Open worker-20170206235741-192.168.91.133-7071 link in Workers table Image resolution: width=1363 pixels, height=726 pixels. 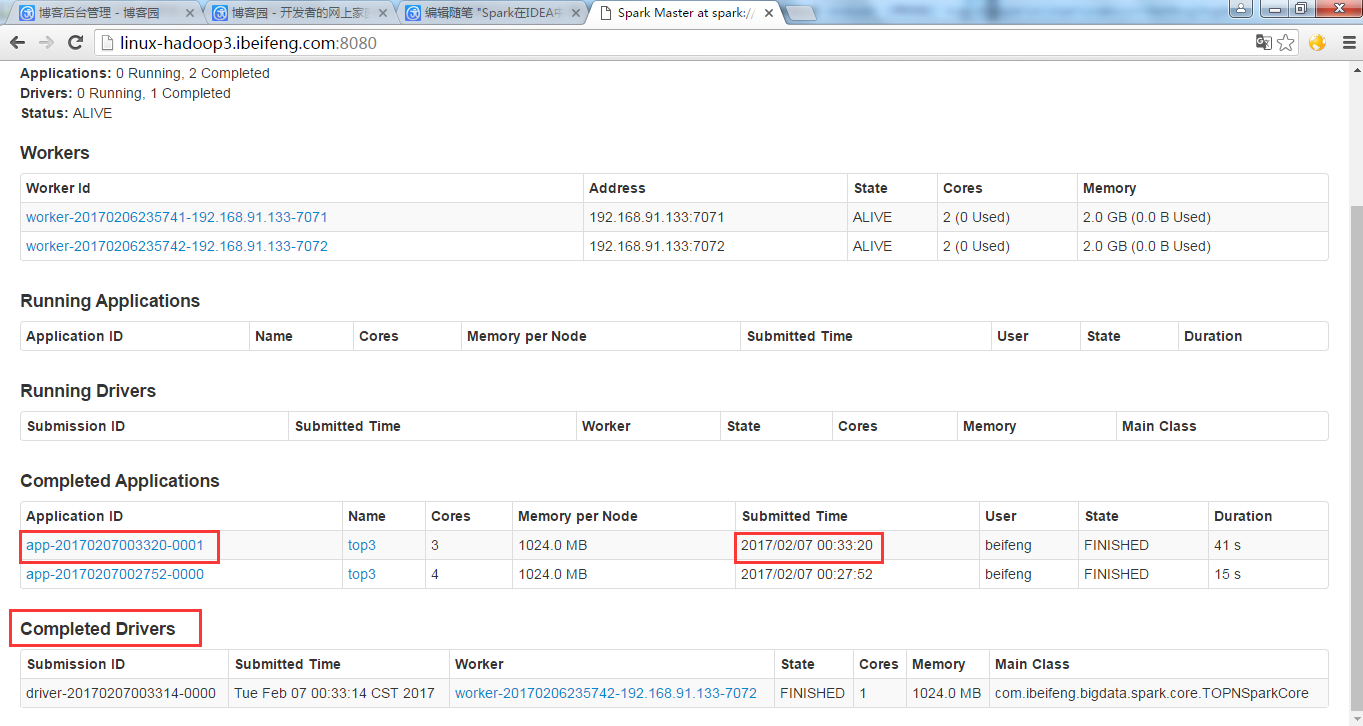tap(177, 217)
